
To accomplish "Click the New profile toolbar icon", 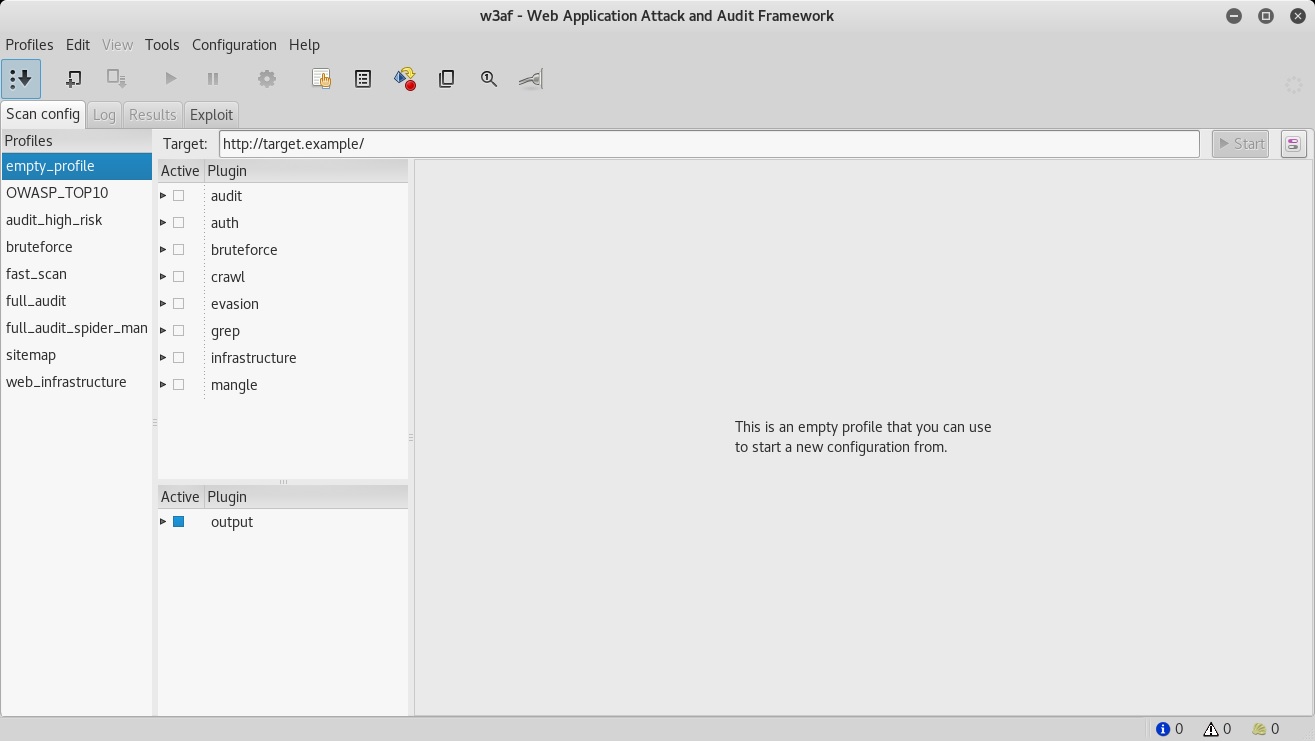I will 73,79.
